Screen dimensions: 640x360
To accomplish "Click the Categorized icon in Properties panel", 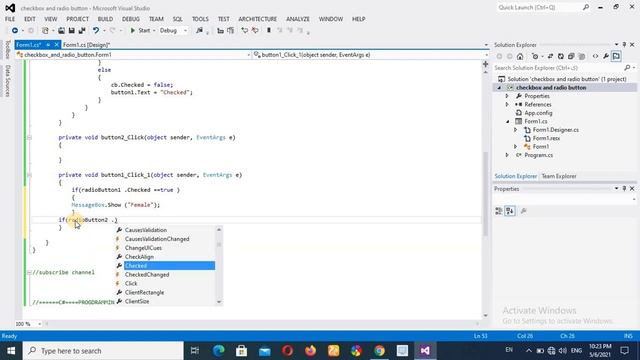I will click(499, 211).
